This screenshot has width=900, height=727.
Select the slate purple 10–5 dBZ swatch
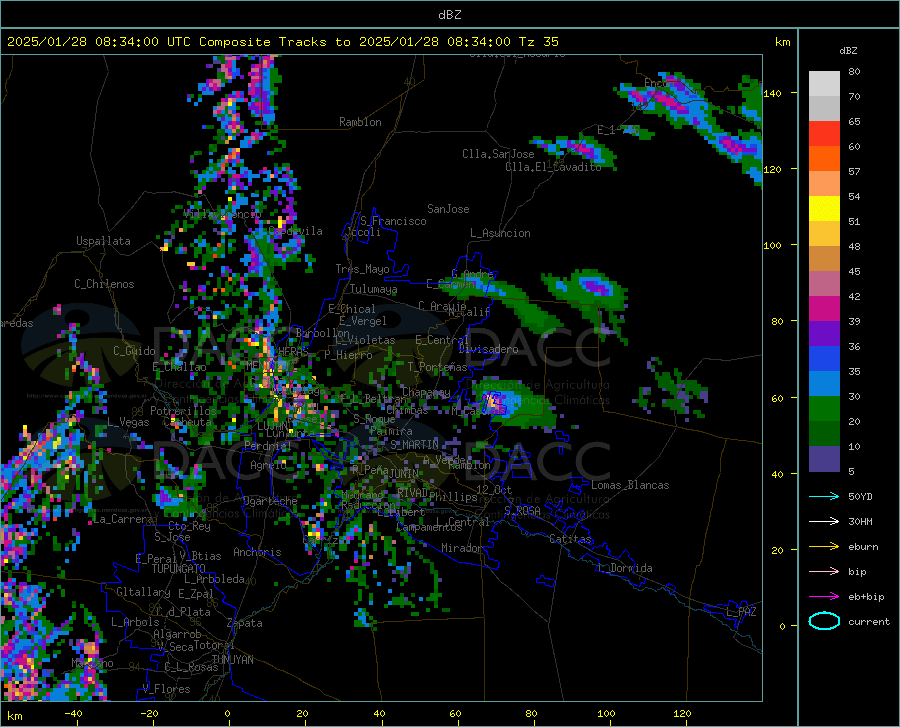click(824, 459)
